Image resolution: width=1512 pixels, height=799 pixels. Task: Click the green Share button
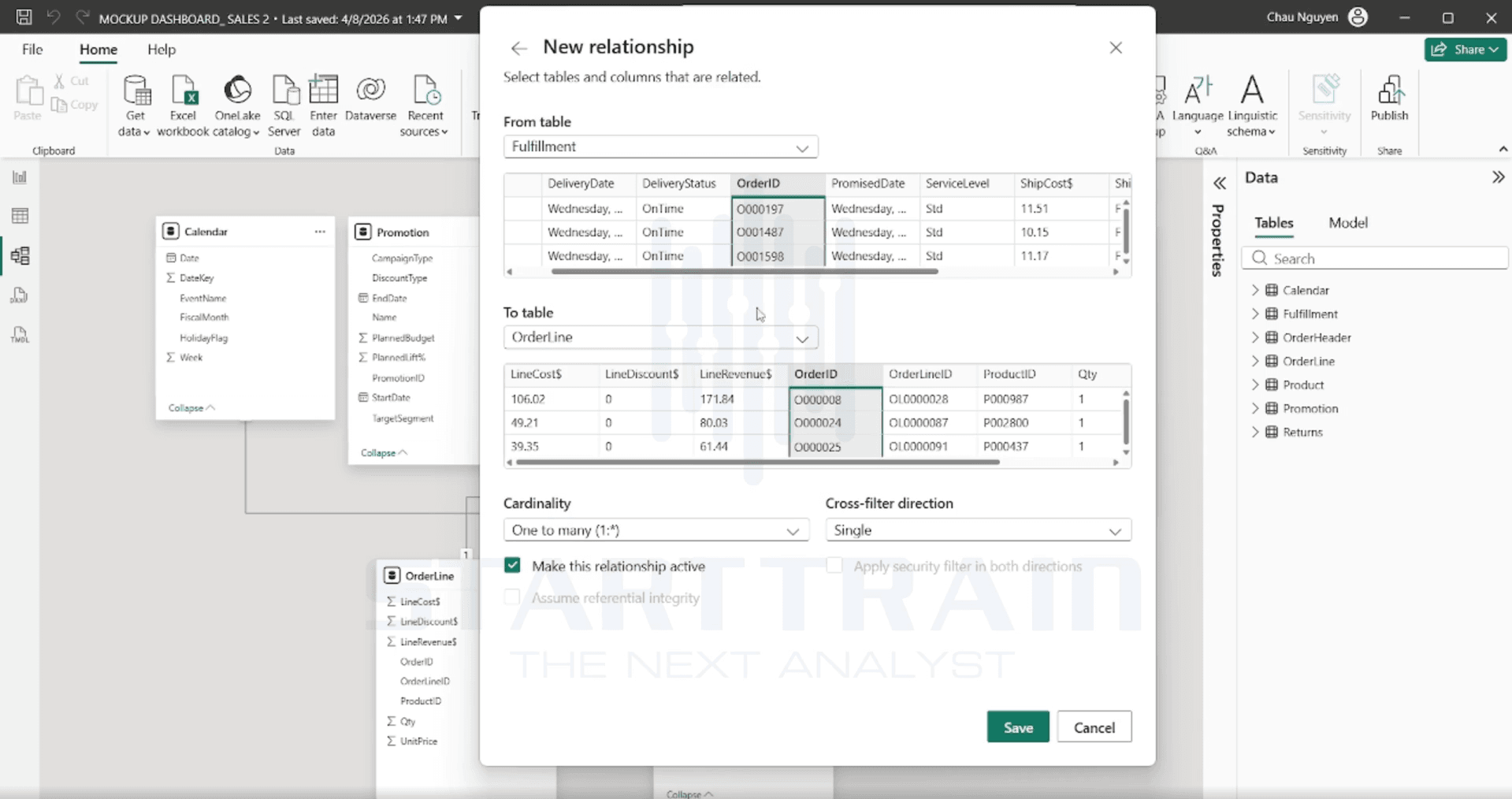(1466, 50)
